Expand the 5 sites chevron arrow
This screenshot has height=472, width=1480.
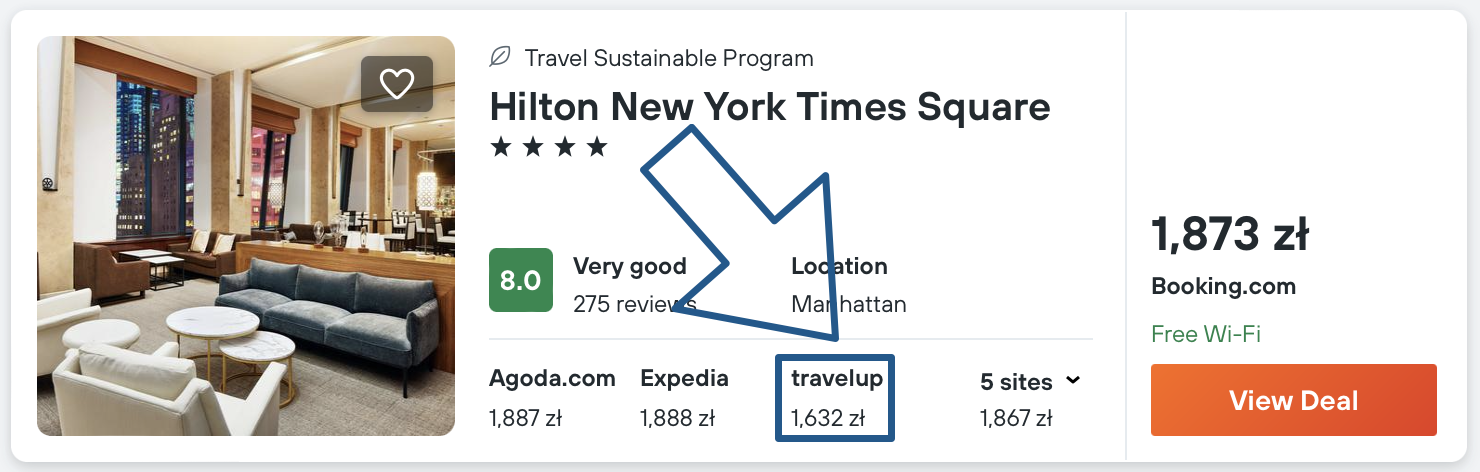(1073, 381)
